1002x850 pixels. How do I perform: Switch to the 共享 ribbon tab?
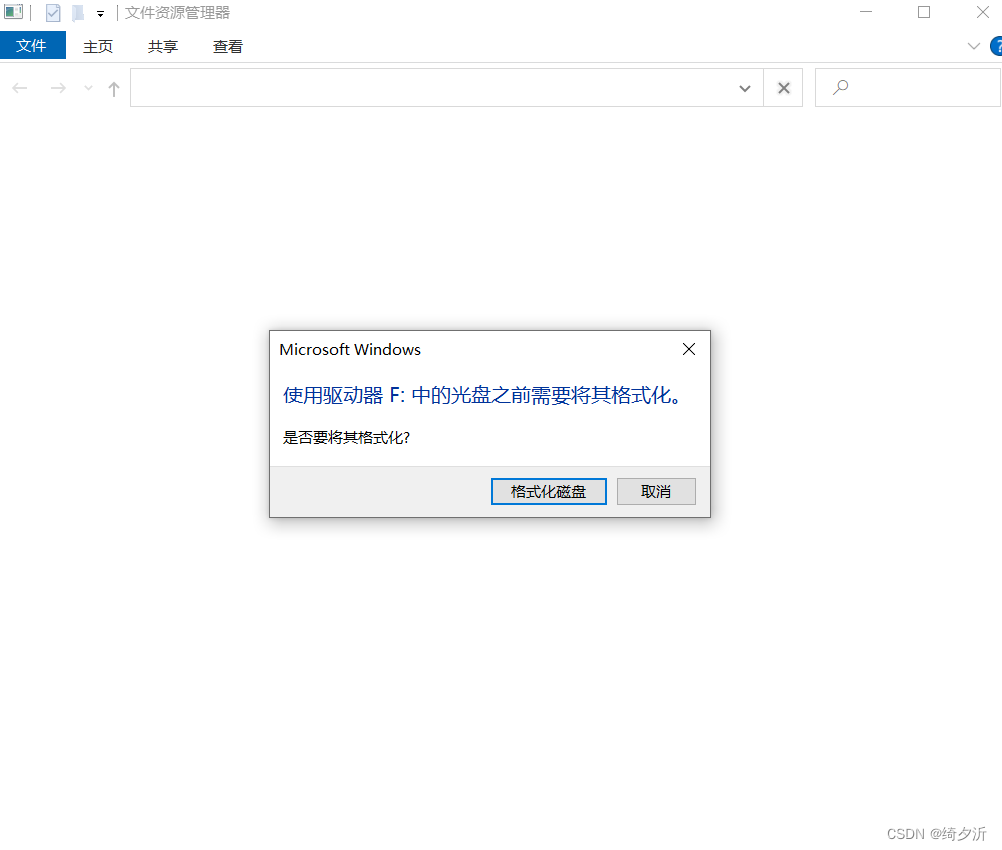tap(162, 46)
